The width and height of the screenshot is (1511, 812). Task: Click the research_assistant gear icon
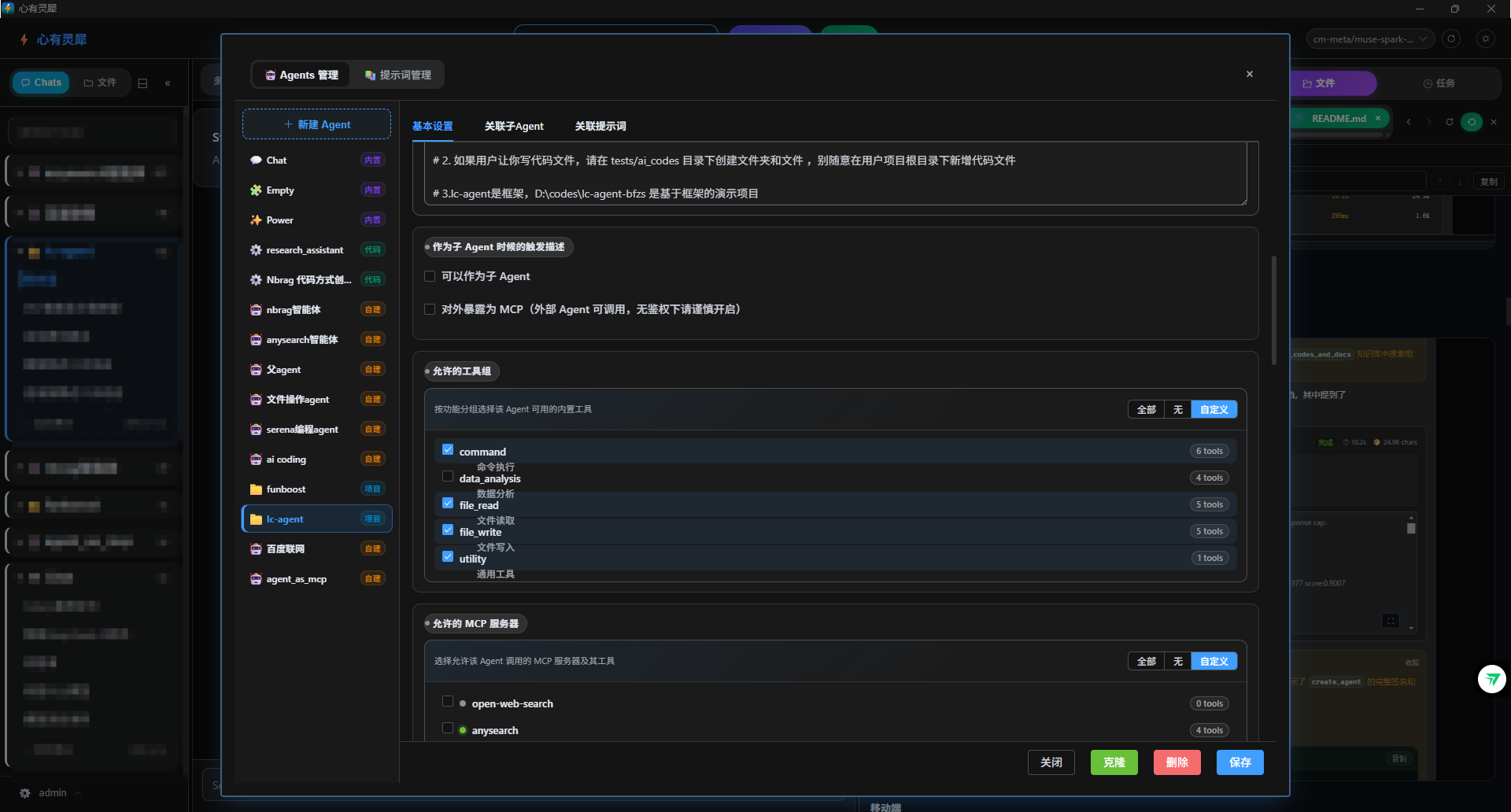(256, 250)
